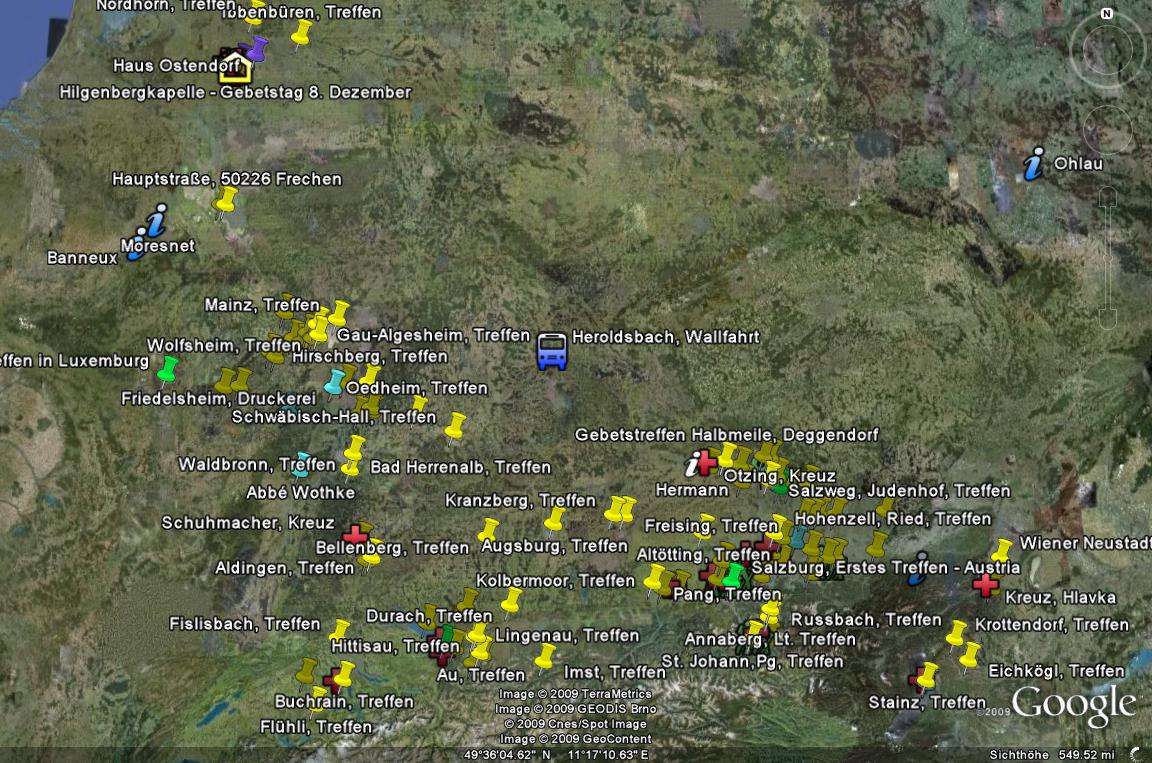Click the Look joystick navigation ring
The image size is (1152, 763).
point(1107,50)
